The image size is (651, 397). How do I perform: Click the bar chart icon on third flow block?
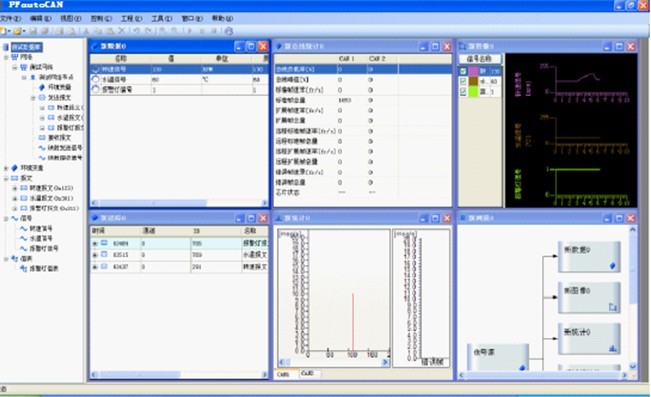pos(612,349)
